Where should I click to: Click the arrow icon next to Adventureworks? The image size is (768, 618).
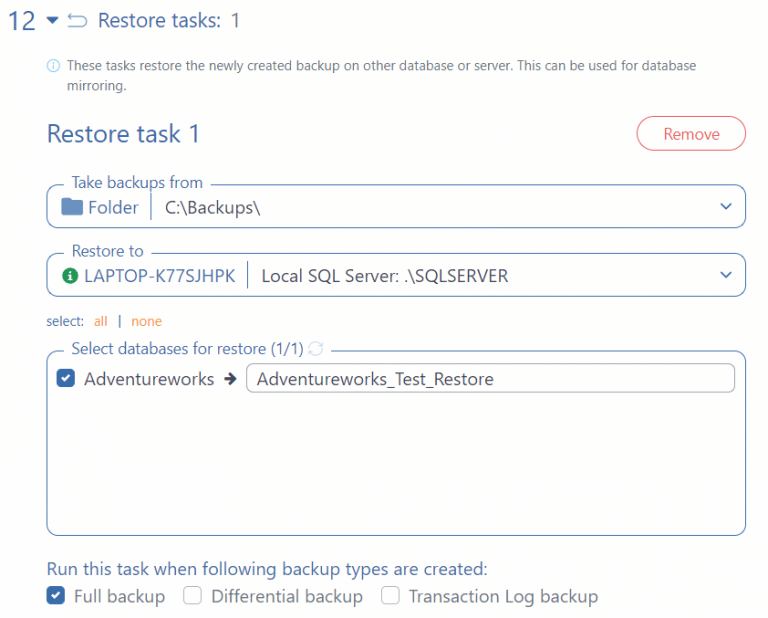click(230, 379)
